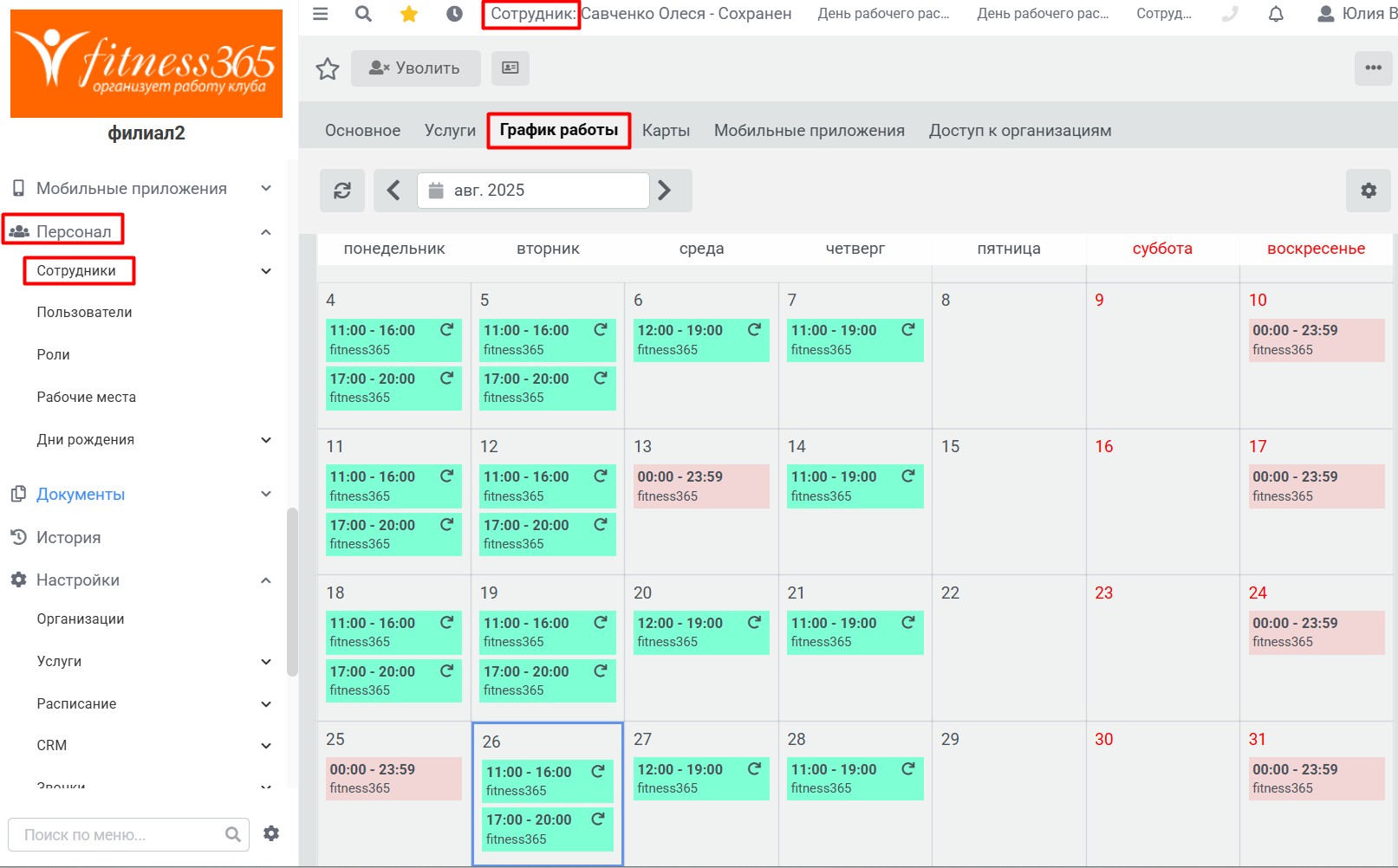Open История in the sidebar
Image resolution: width=1398 pixels, height=868 pixels.
68,538
